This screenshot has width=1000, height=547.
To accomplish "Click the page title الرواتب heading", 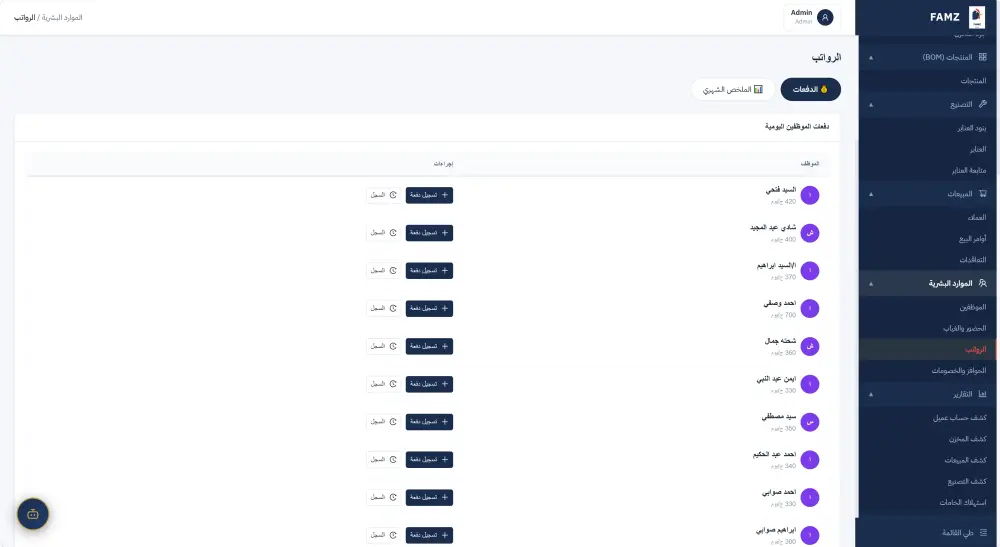I will coord(827,57).
